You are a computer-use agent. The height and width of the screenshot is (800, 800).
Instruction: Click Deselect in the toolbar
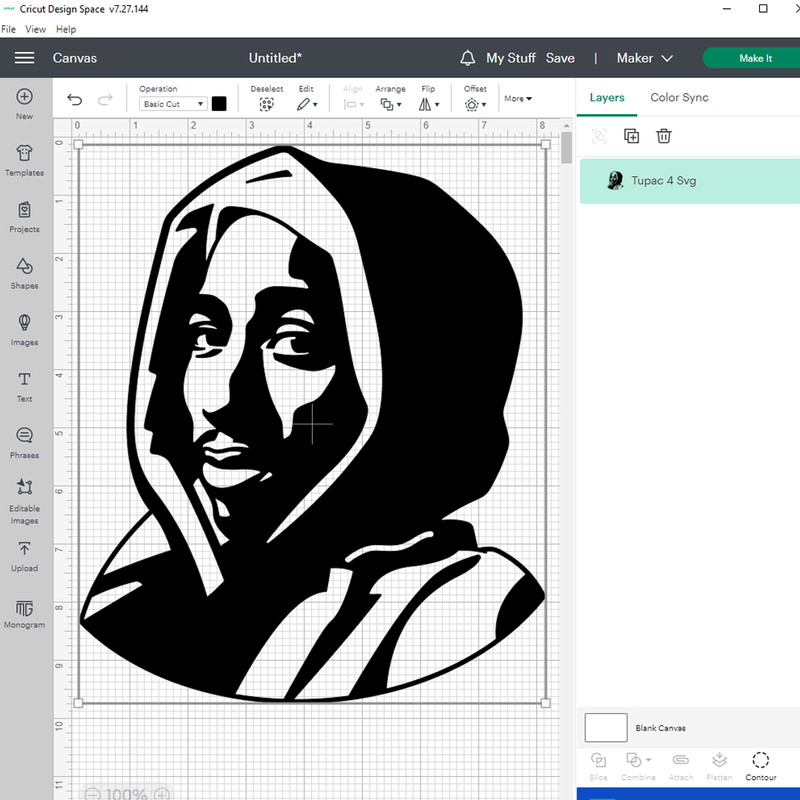point(267,99)
